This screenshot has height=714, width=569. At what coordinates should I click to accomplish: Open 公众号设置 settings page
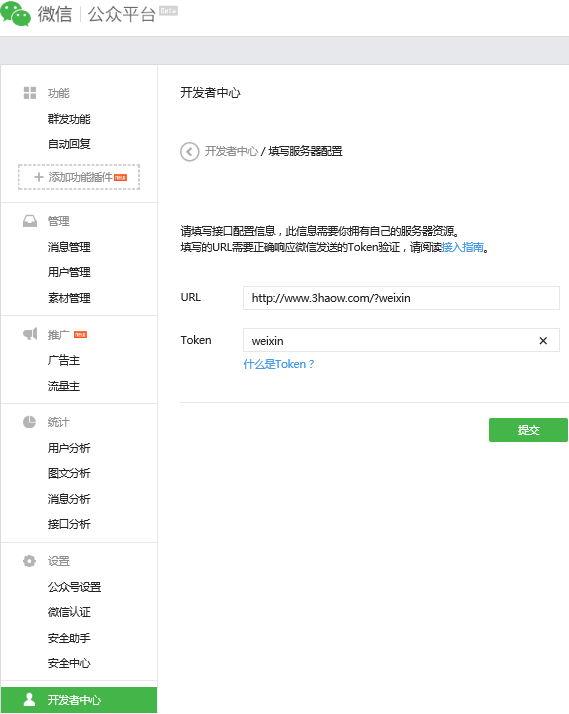click(x=74, y=587)
